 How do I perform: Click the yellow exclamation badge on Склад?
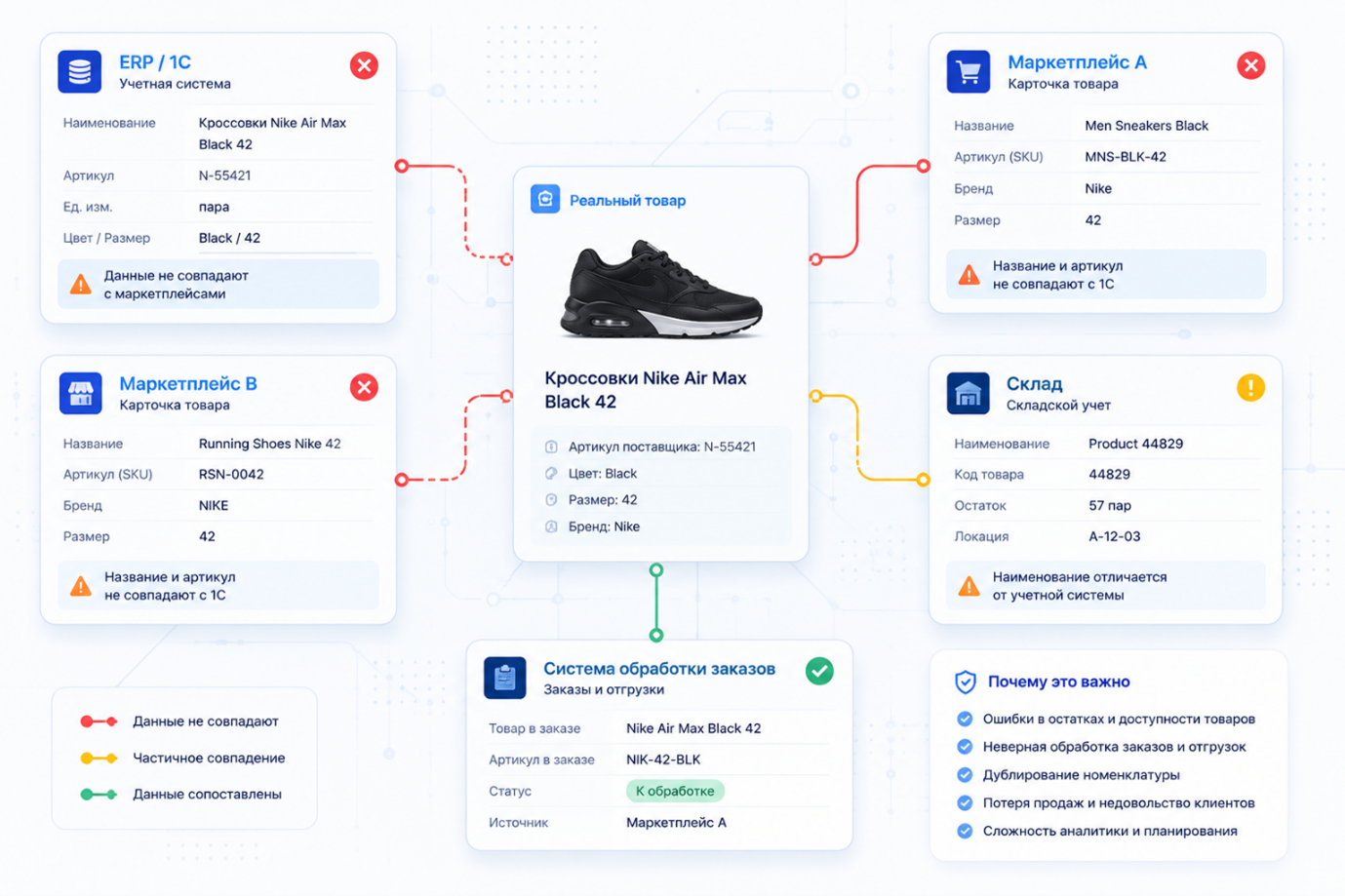1251,387
